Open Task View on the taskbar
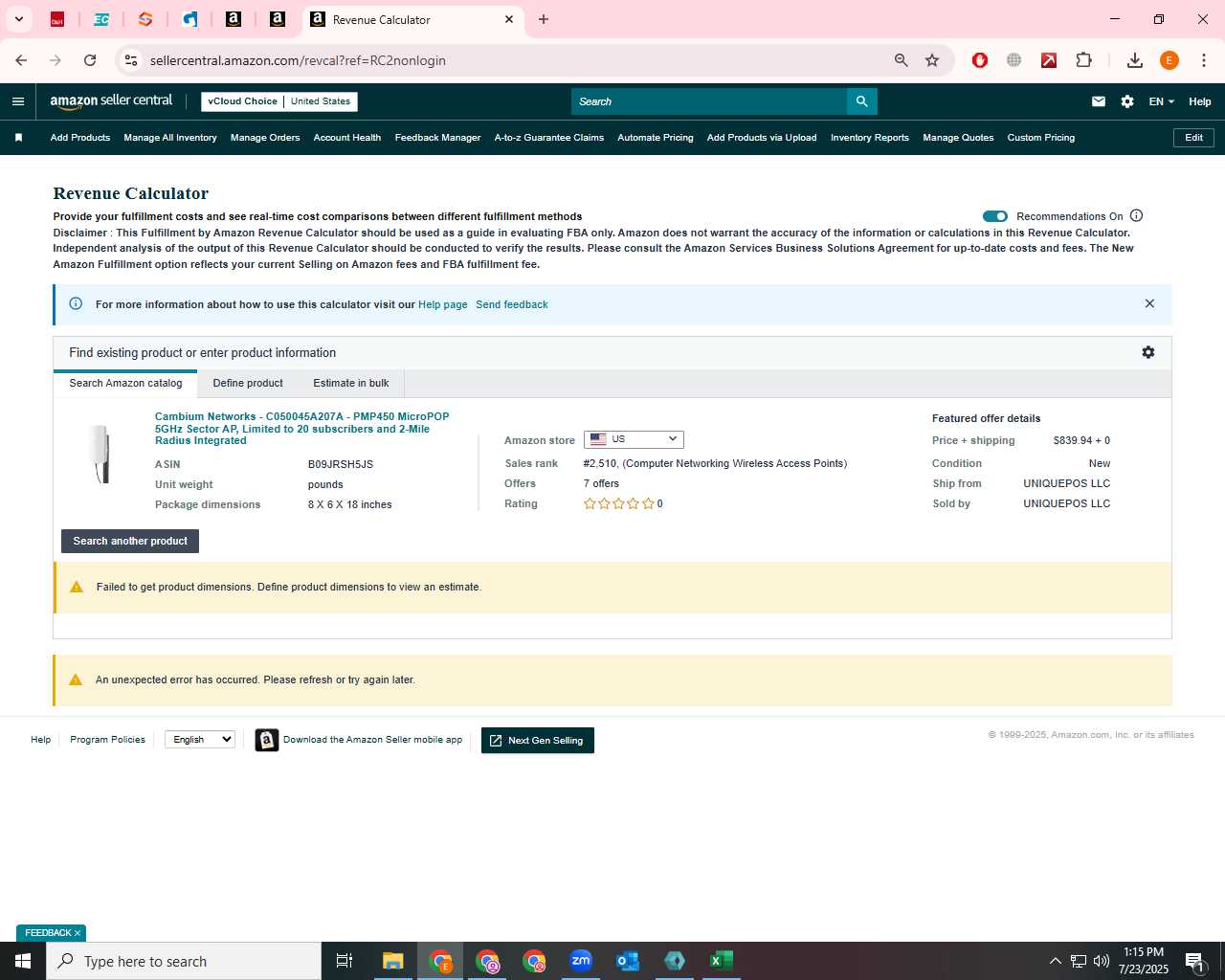1225x980 pixels. [345, 961]
